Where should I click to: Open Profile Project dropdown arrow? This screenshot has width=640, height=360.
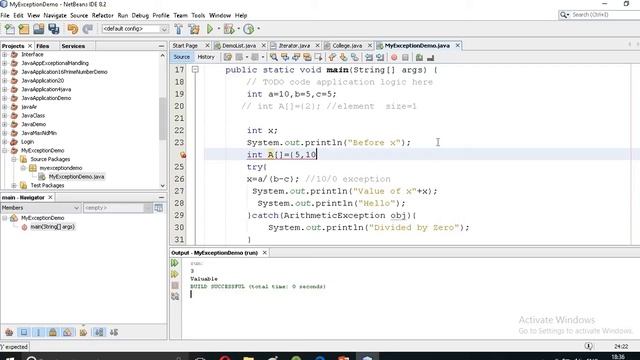coord(258,29)
